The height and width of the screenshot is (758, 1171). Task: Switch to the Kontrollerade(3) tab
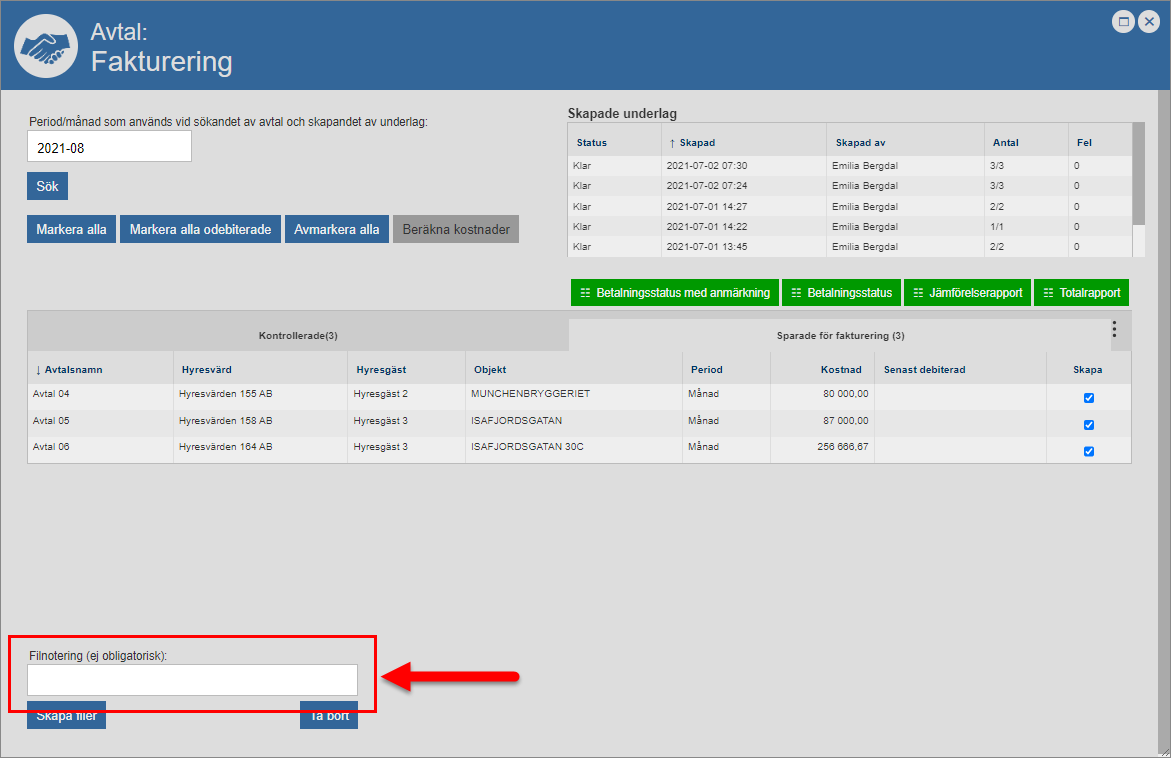[x=298, y=336]
